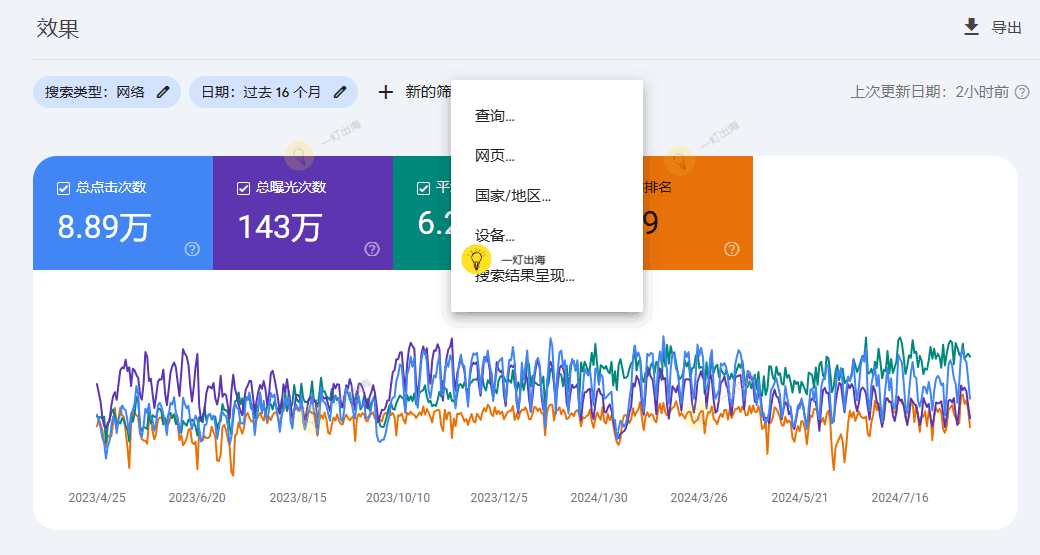This screenshot has width=1040, height=555.
Task: Open help icon on orange 排名 card
Action: point(731,249)
